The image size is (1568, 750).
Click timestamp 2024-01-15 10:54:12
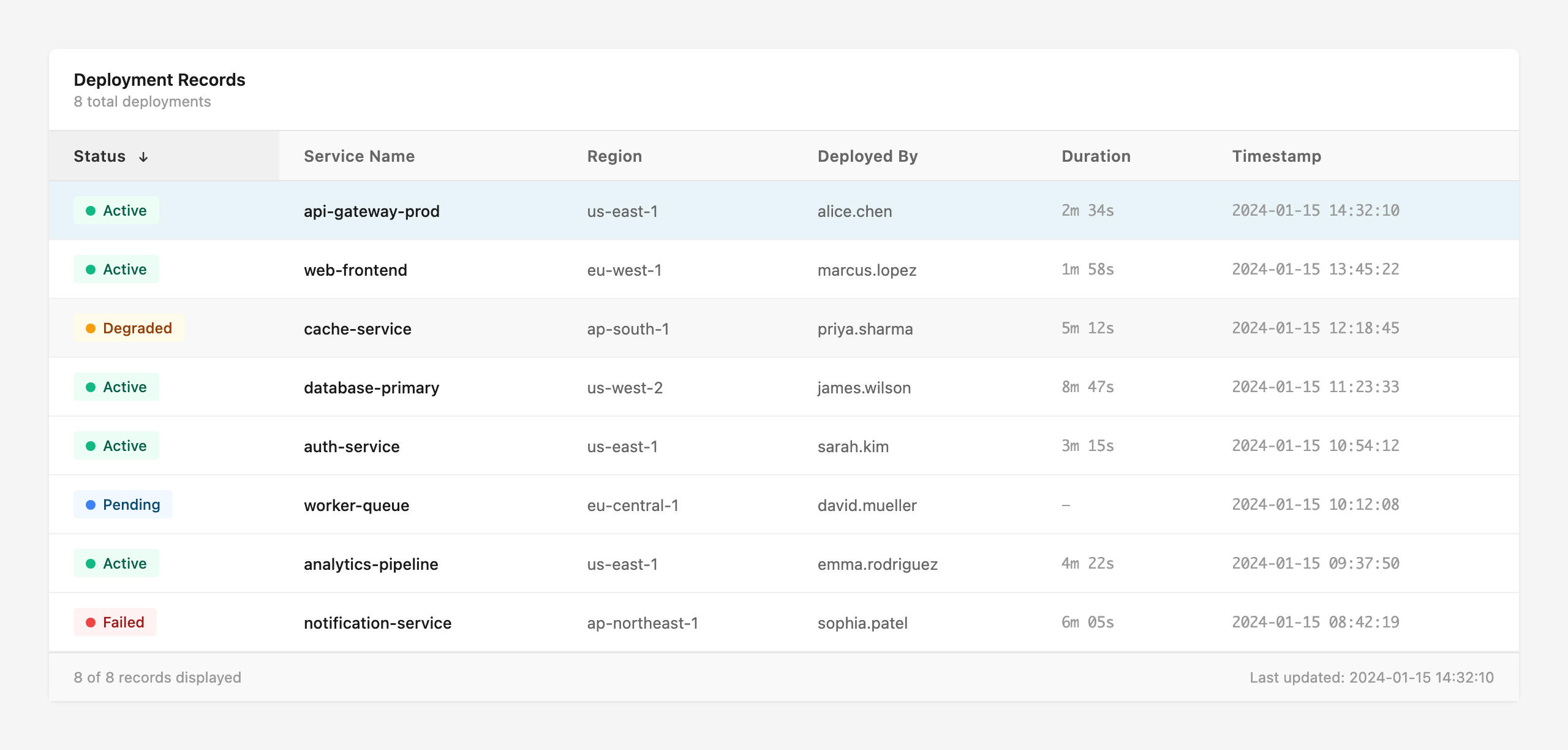(x=1316, y=445)
